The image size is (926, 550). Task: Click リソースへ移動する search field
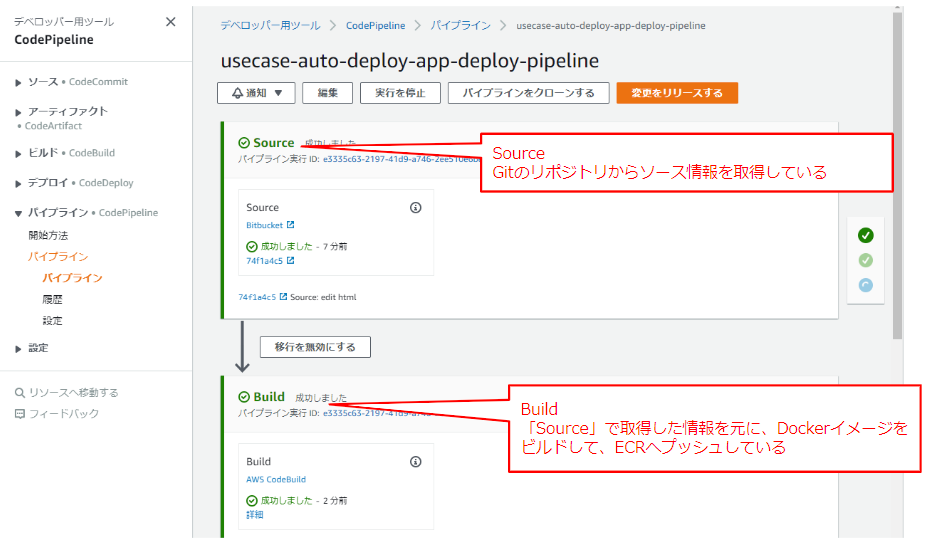pyautogui.click(x=74, y=393)
